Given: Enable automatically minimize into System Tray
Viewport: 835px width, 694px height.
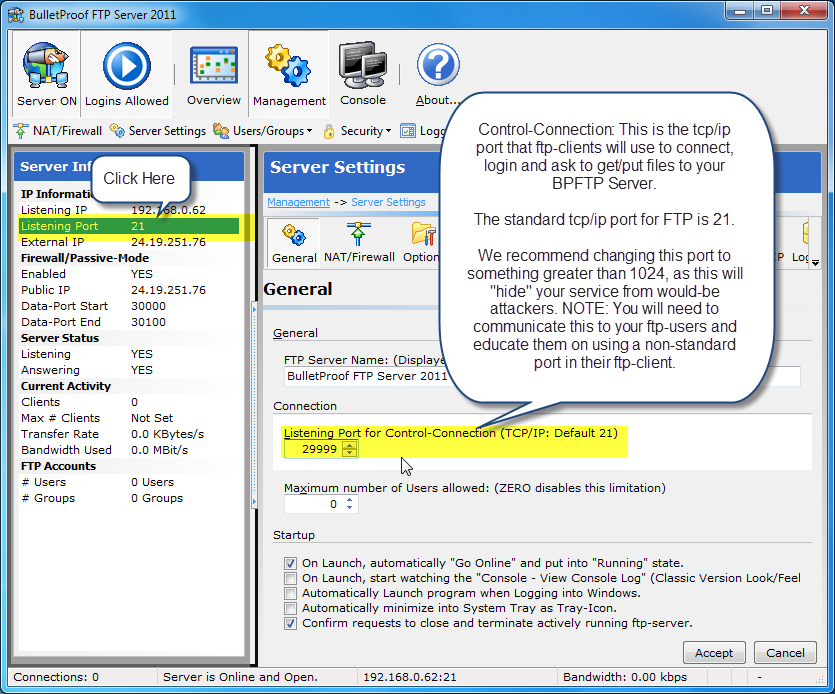Looking at the screenshot, I should [x=290, y=608].
